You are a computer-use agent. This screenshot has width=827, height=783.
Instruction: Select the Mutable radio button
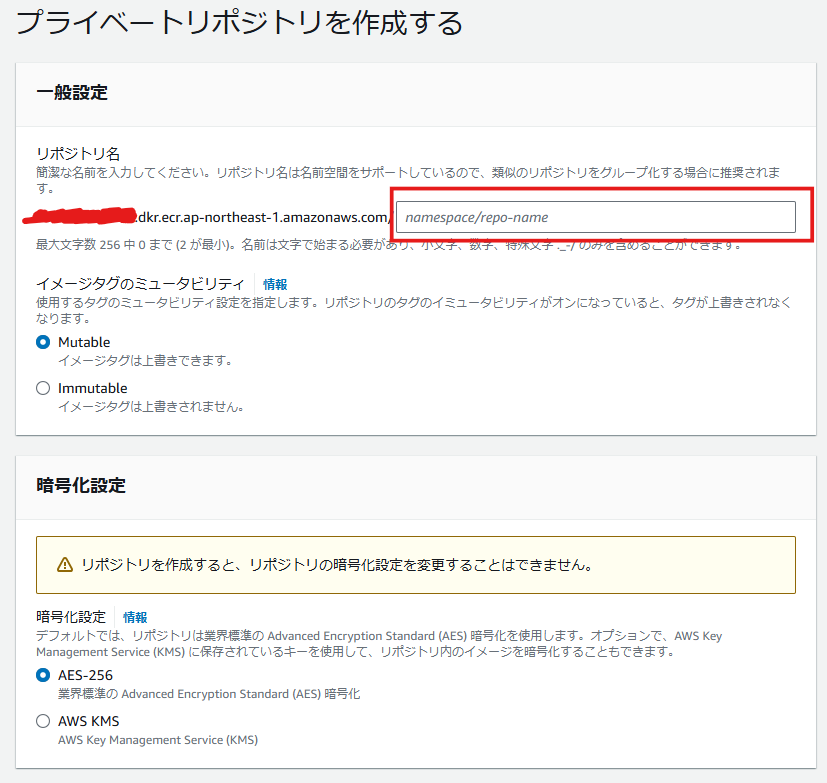coord(43,342)
